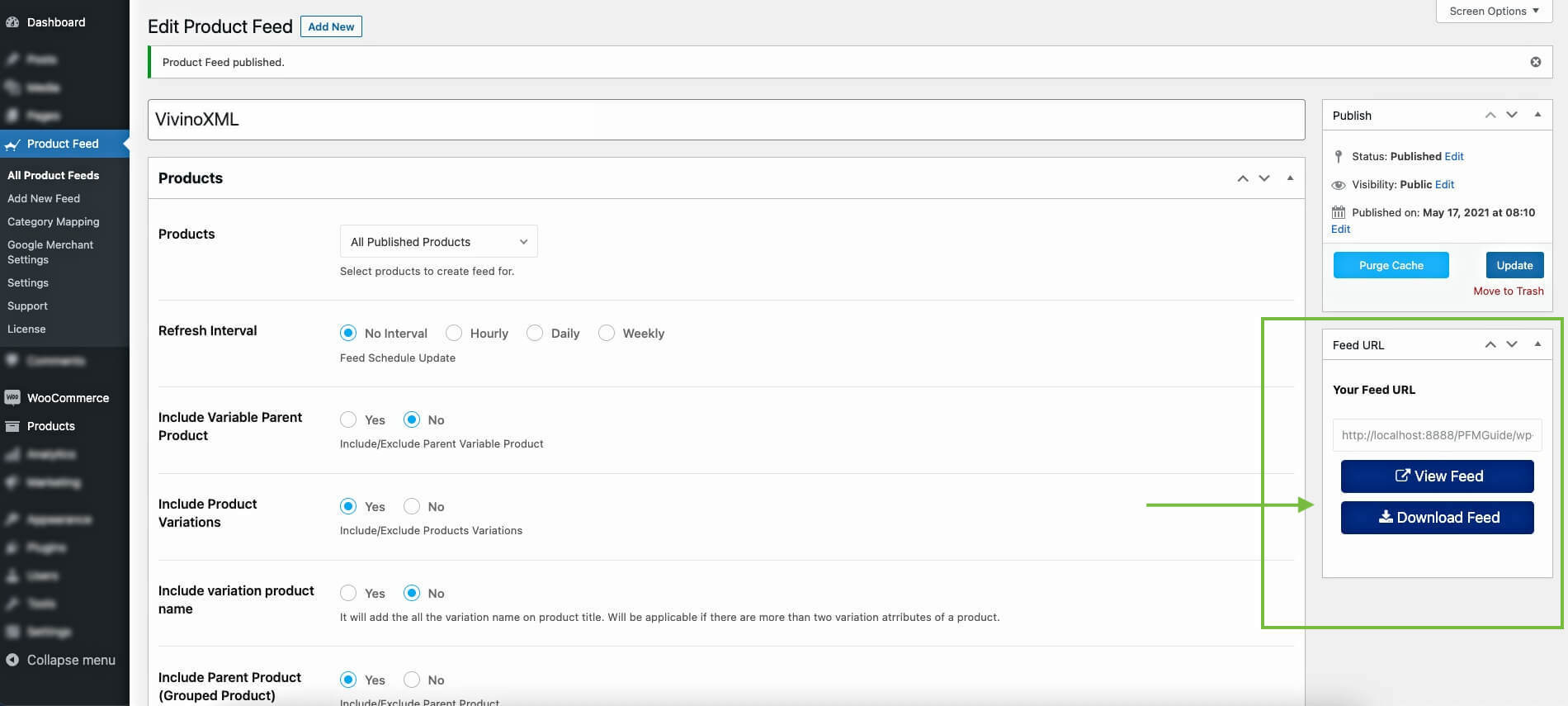The height and width of the screenshot is (706, 1568).
Task: Click the Update button
Action: [1514, 265]
